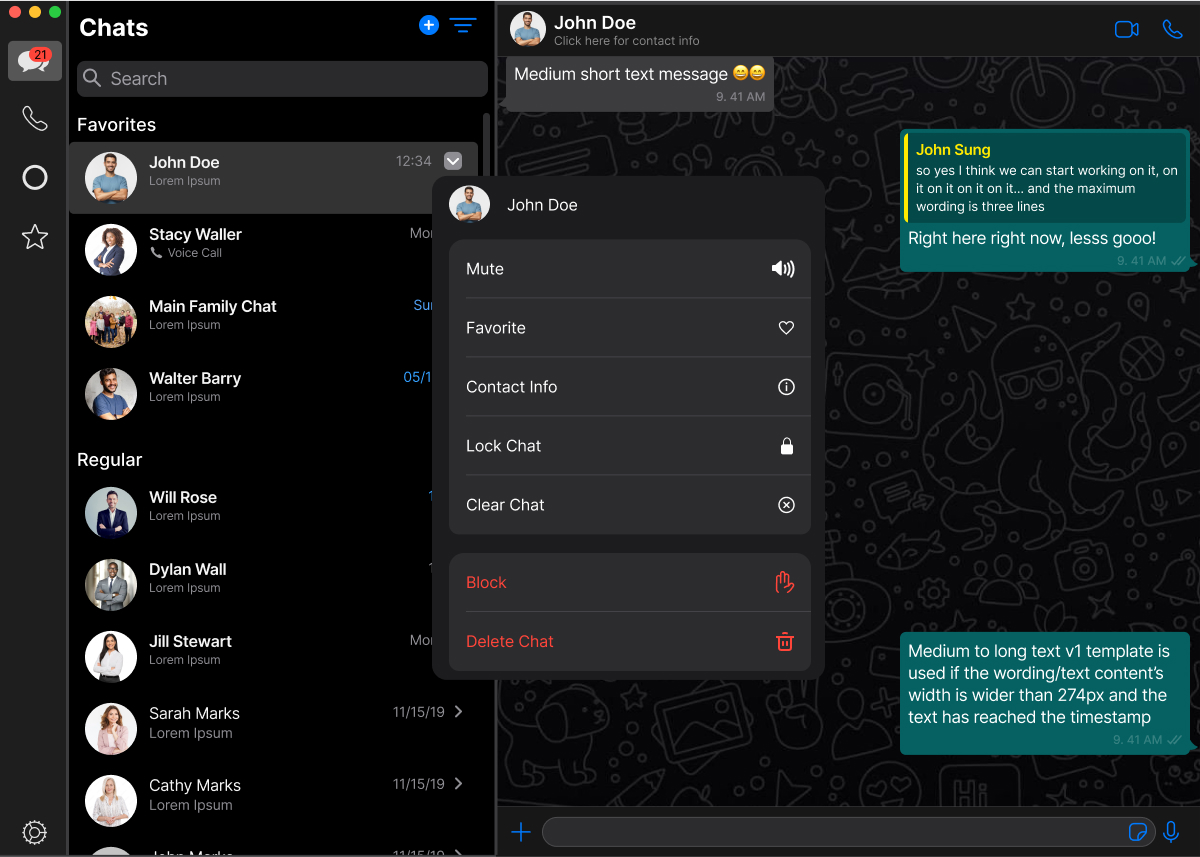Click 'Medium short text message' bubble

point(640,83)
